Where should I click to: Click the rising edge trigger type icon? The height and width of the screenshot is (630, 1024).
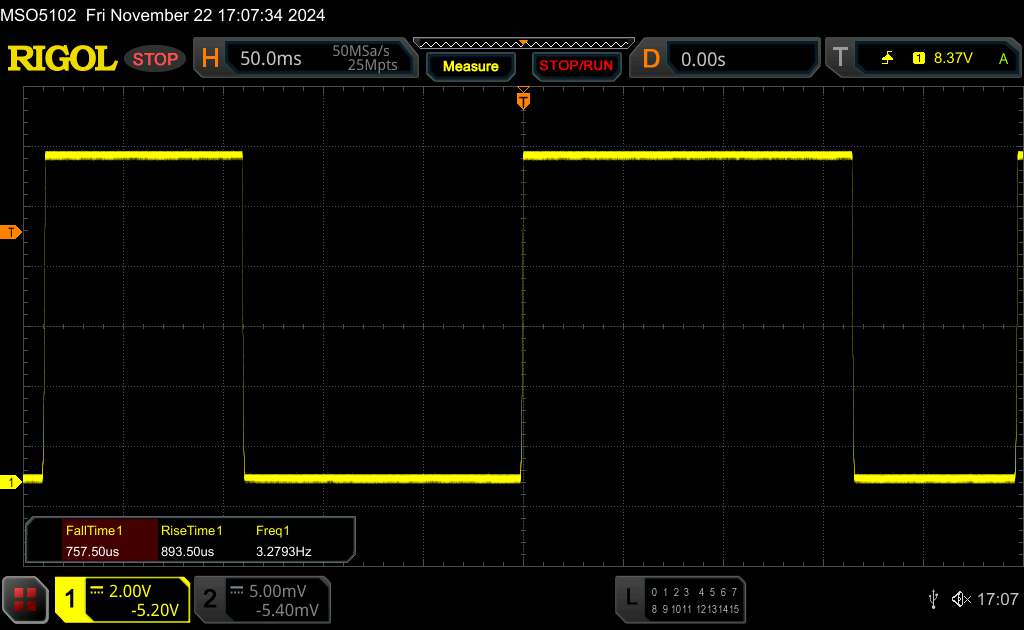[x=887, y=59]
